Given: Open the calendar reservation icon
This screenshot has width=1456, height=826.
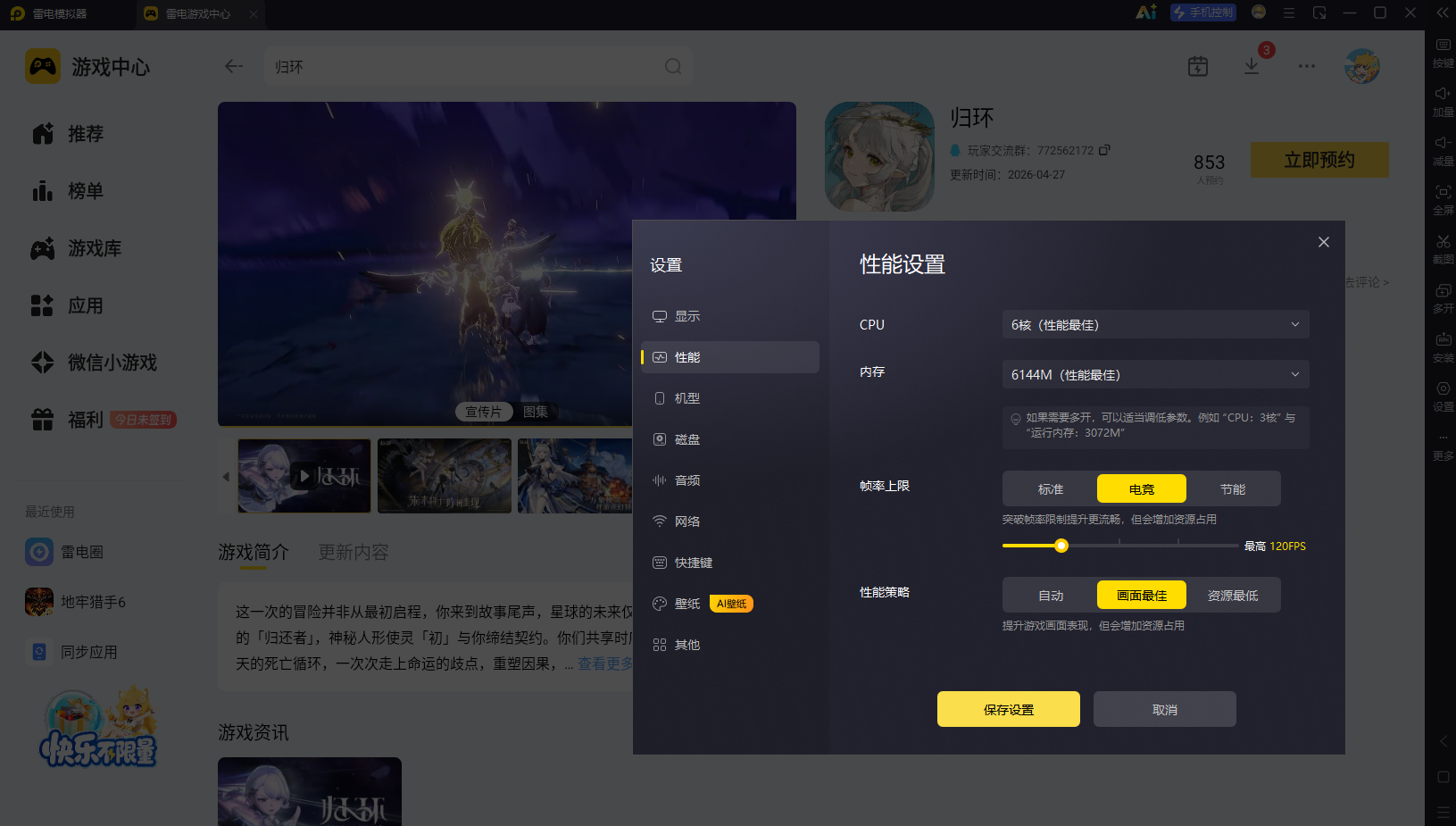Looking at the screenshot, I should click(1198, 66).
